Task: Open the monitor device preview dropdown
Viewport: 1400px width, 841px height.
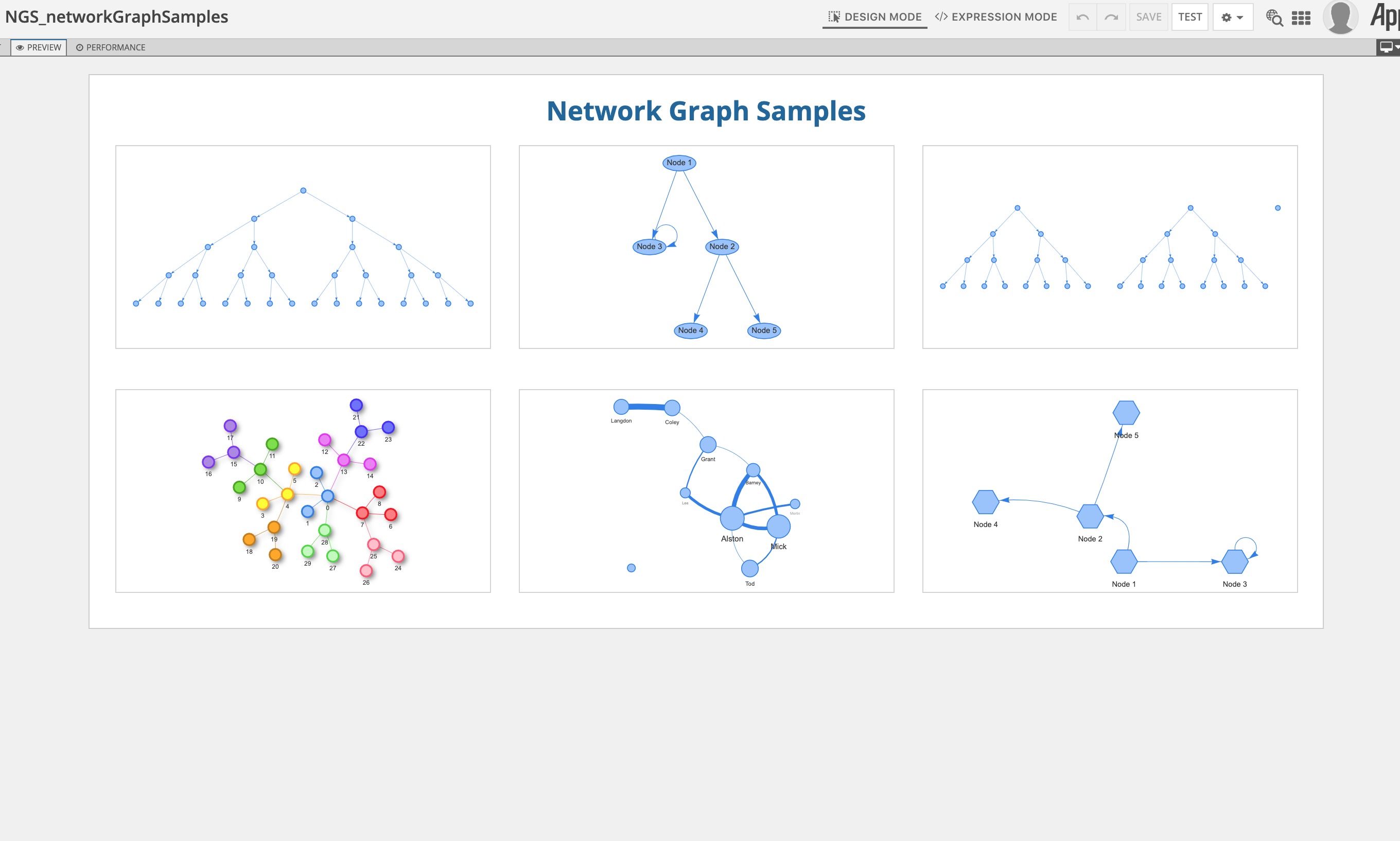Action: pyautogui.click(x=1388, y=47)
